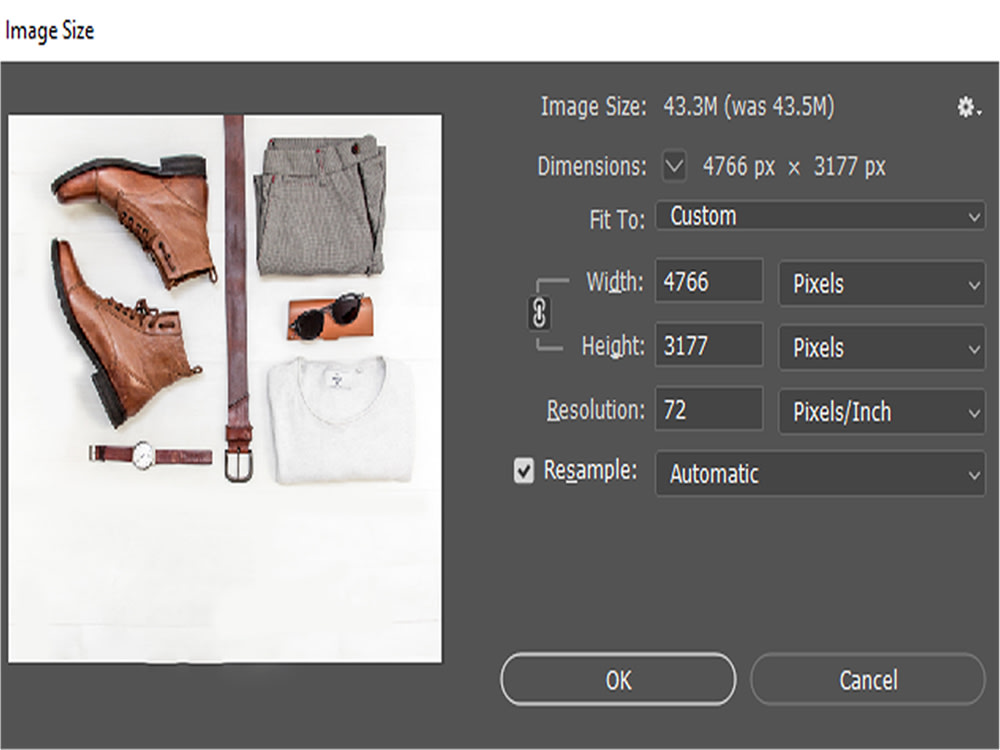Open the Fit To Custom dropdown
1000x750 pixels.
pyautogui.click(x=820, y=216)
